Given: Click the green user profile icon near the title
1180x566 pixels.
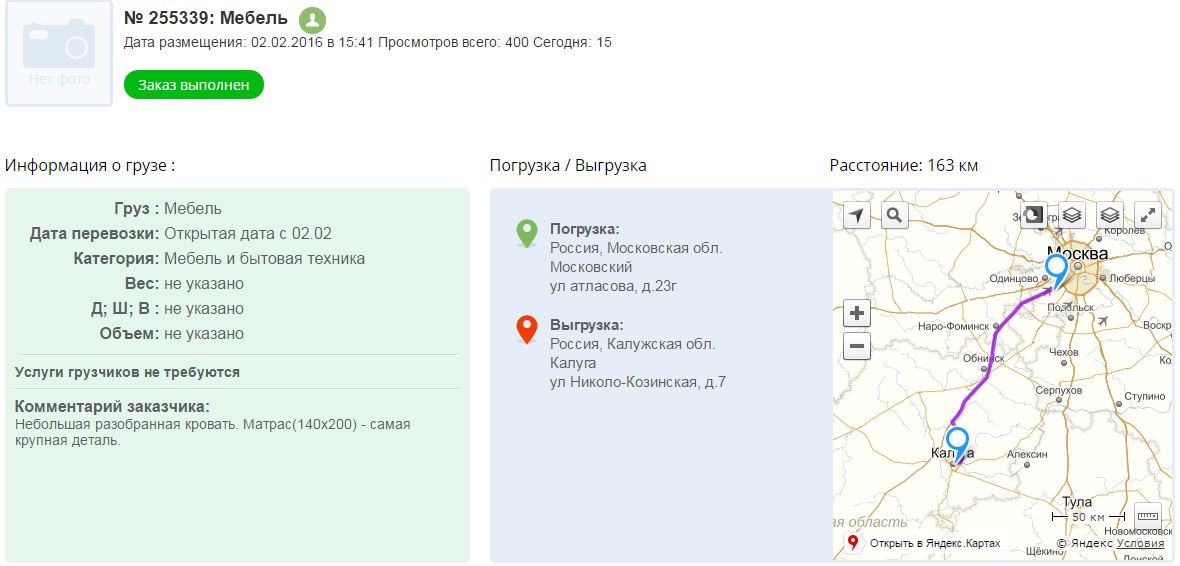Looking at the screenshot, I should (x=312, y=19).
